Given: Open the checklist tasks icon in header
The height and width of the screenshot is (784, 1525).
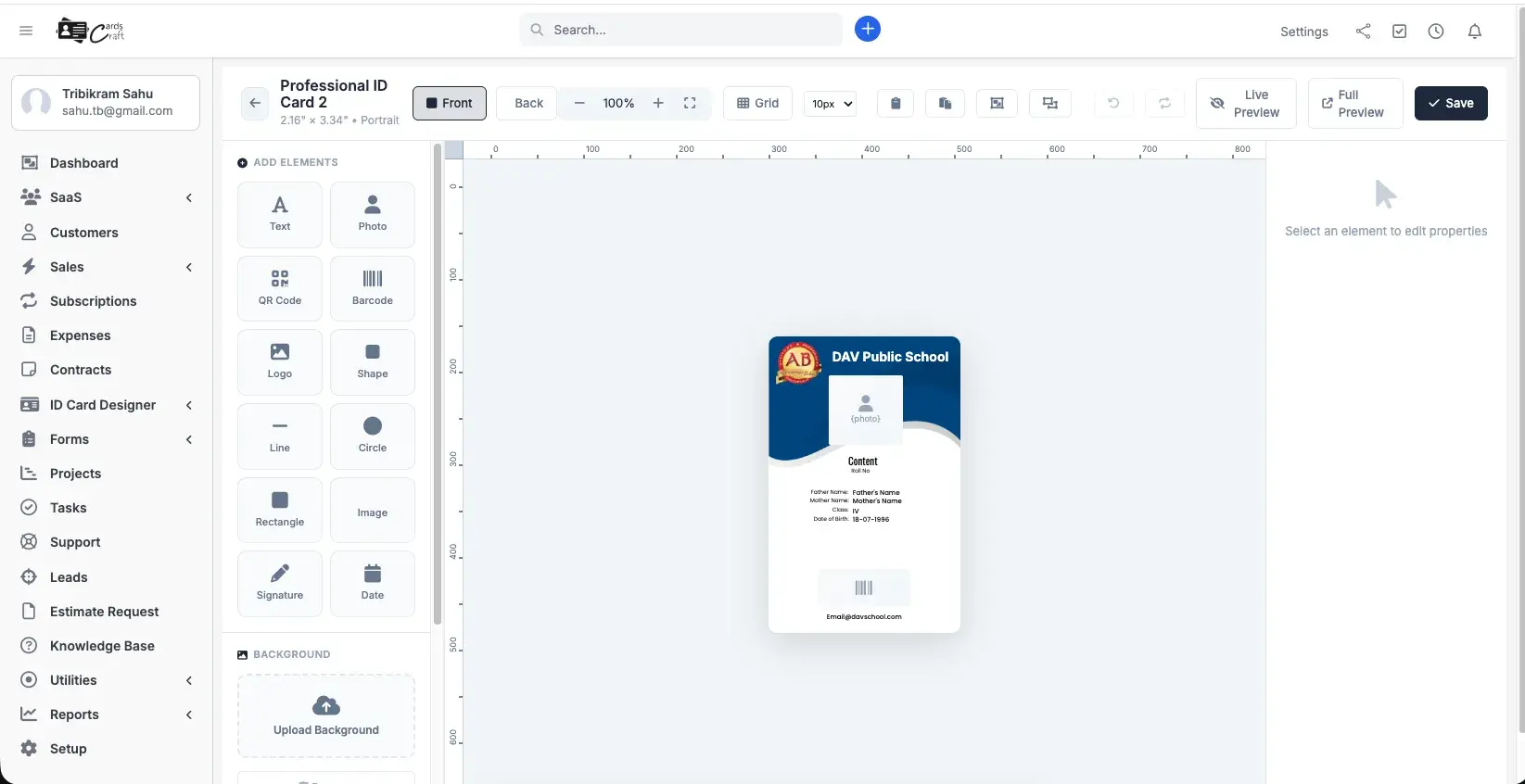Looking at the screenshot, I should click(1400, 31).
